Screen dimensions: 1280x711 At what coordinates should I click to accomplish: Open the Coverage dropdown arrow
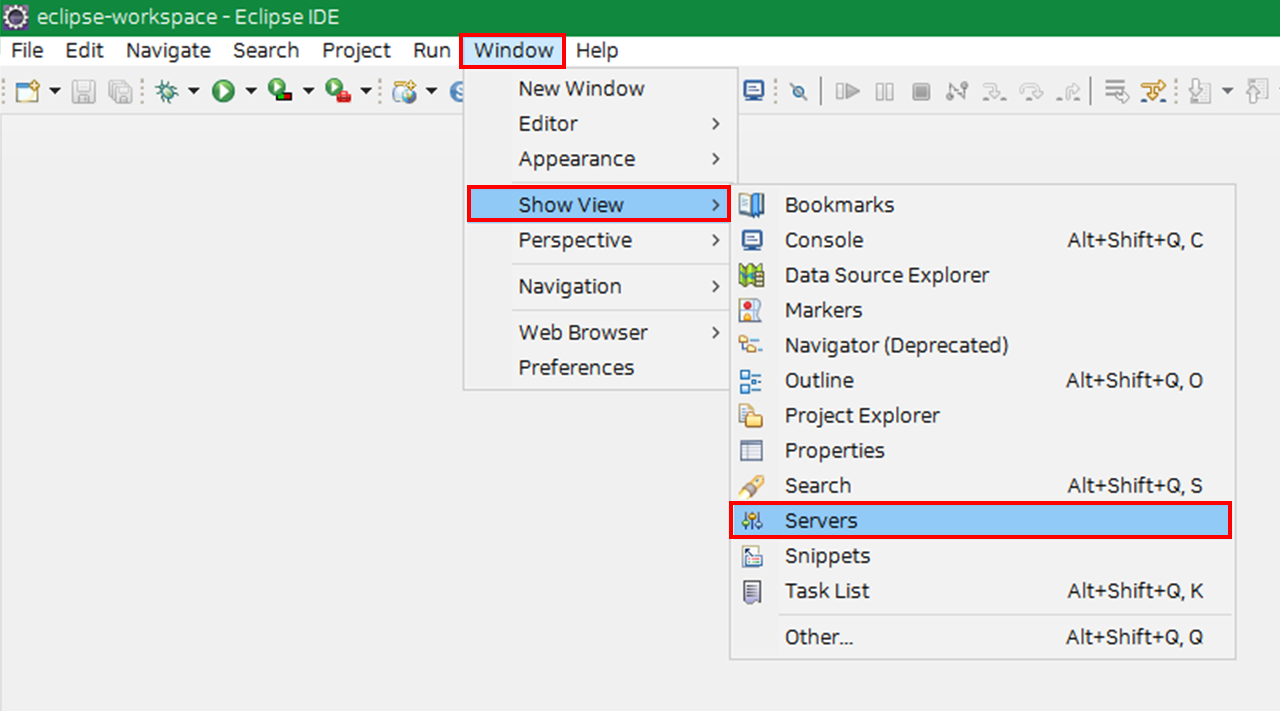click(308, 92)
